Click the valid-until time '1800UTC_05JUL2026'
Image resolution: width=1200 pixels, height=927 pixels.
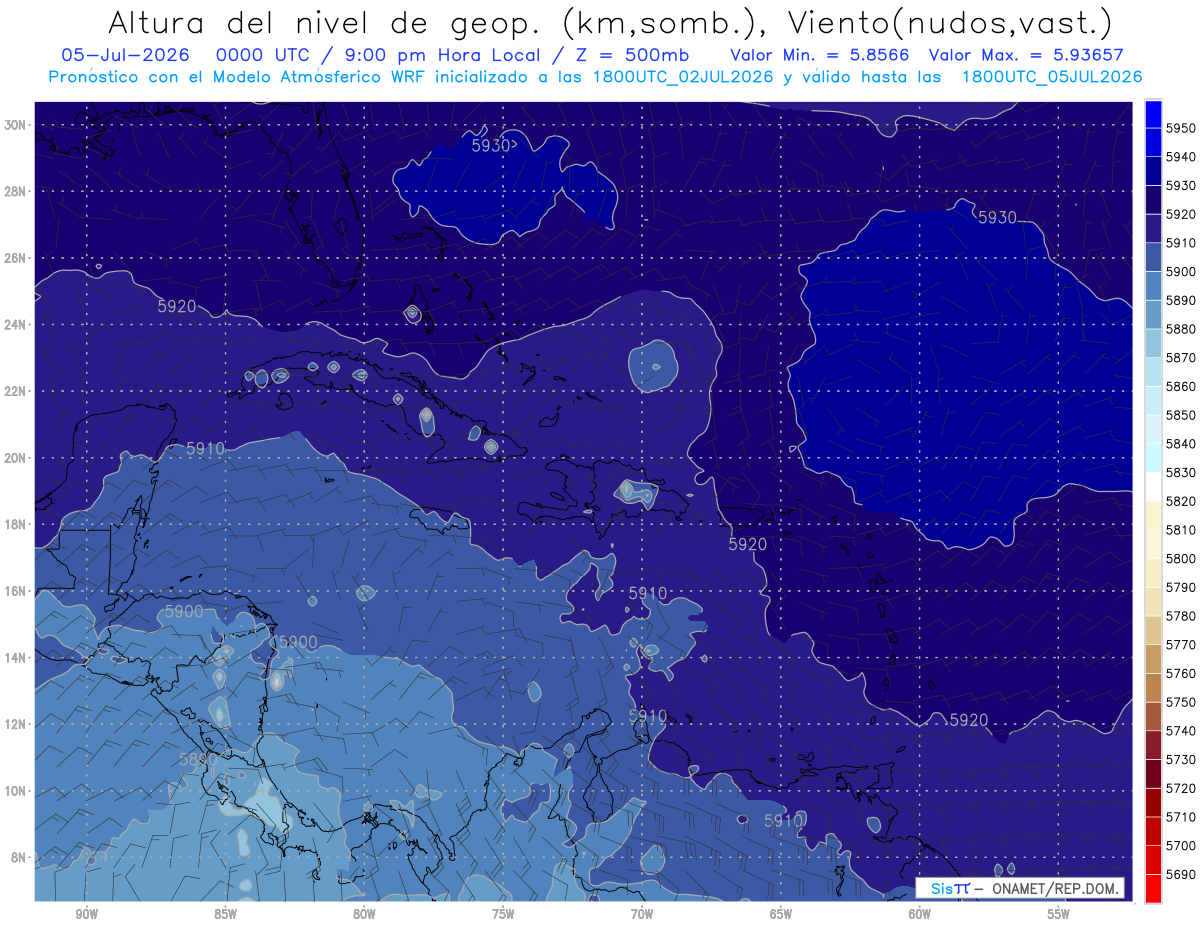(1051, 76)
